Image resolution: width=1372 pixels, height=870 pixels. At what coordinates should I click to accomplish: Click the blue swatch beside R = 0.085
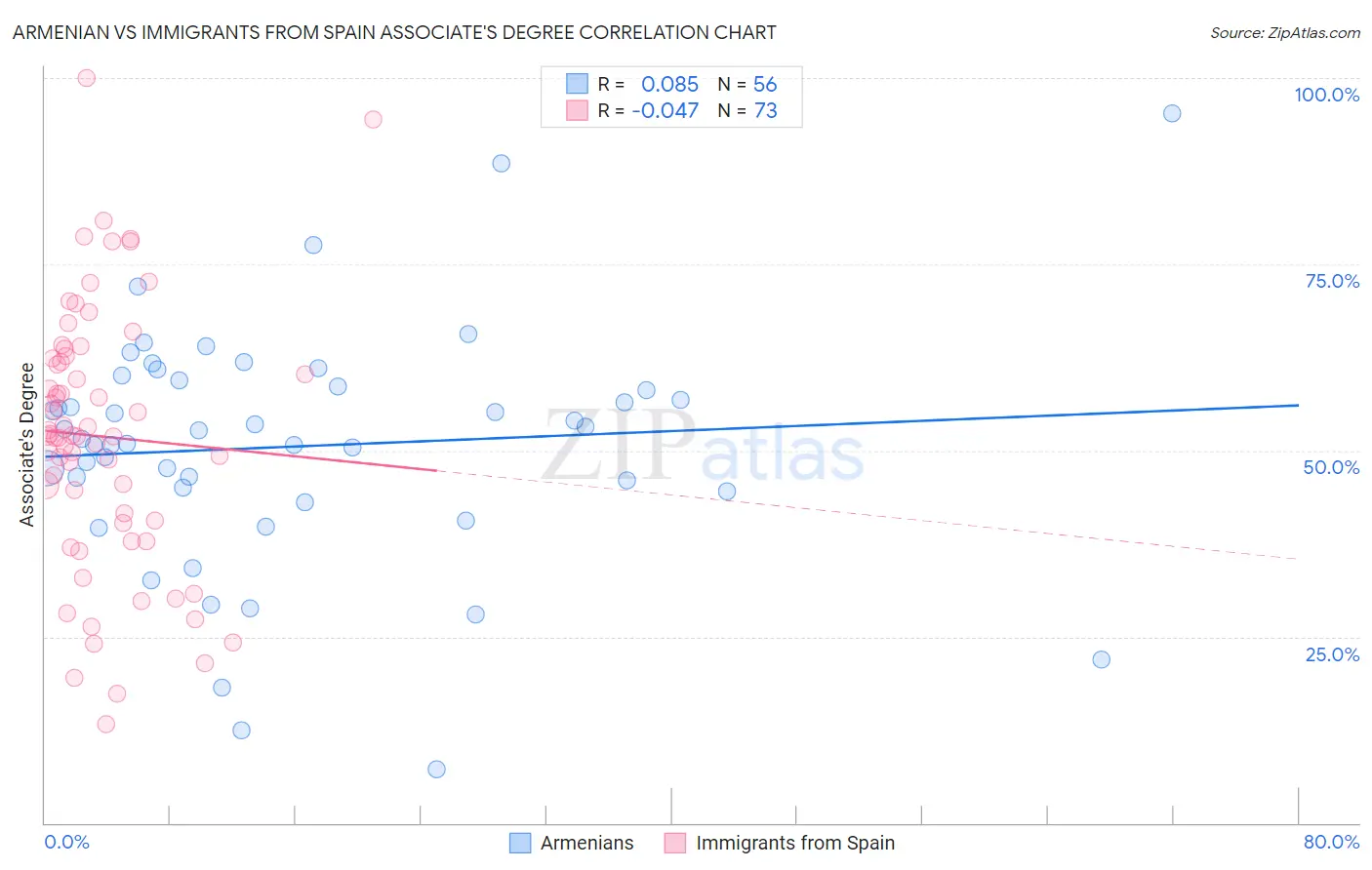578,84
